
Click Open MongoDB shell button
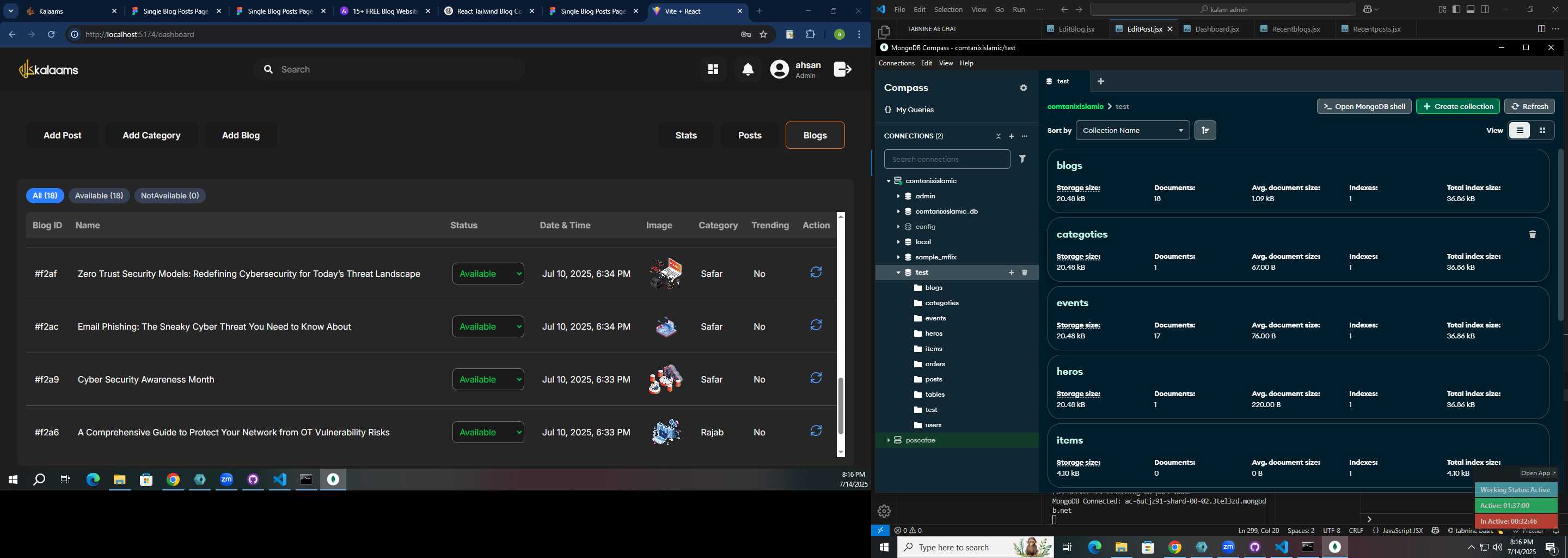pos(1364,107)
